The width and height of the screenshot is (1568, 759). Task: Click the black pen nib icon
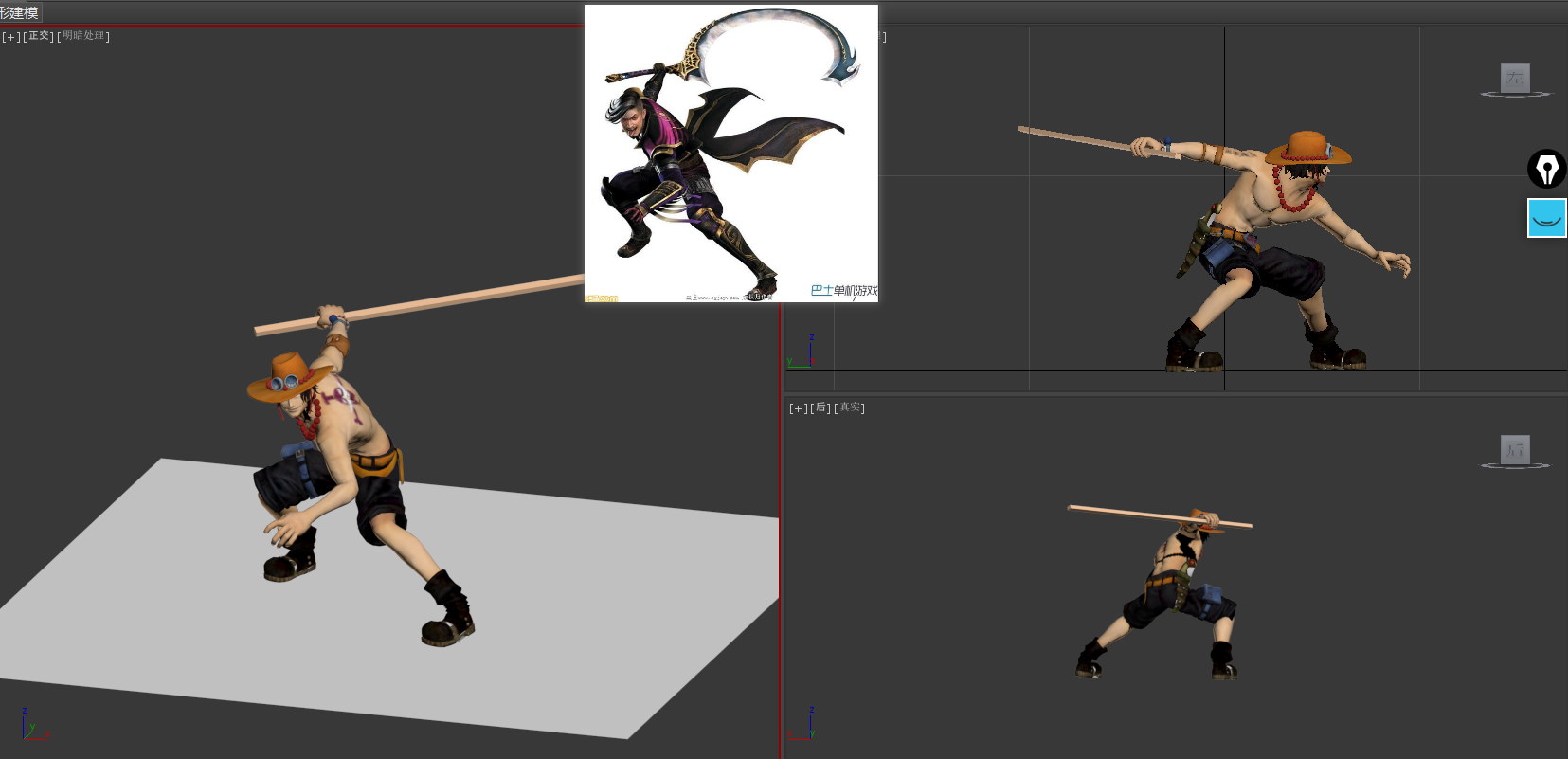(1546, 170)
